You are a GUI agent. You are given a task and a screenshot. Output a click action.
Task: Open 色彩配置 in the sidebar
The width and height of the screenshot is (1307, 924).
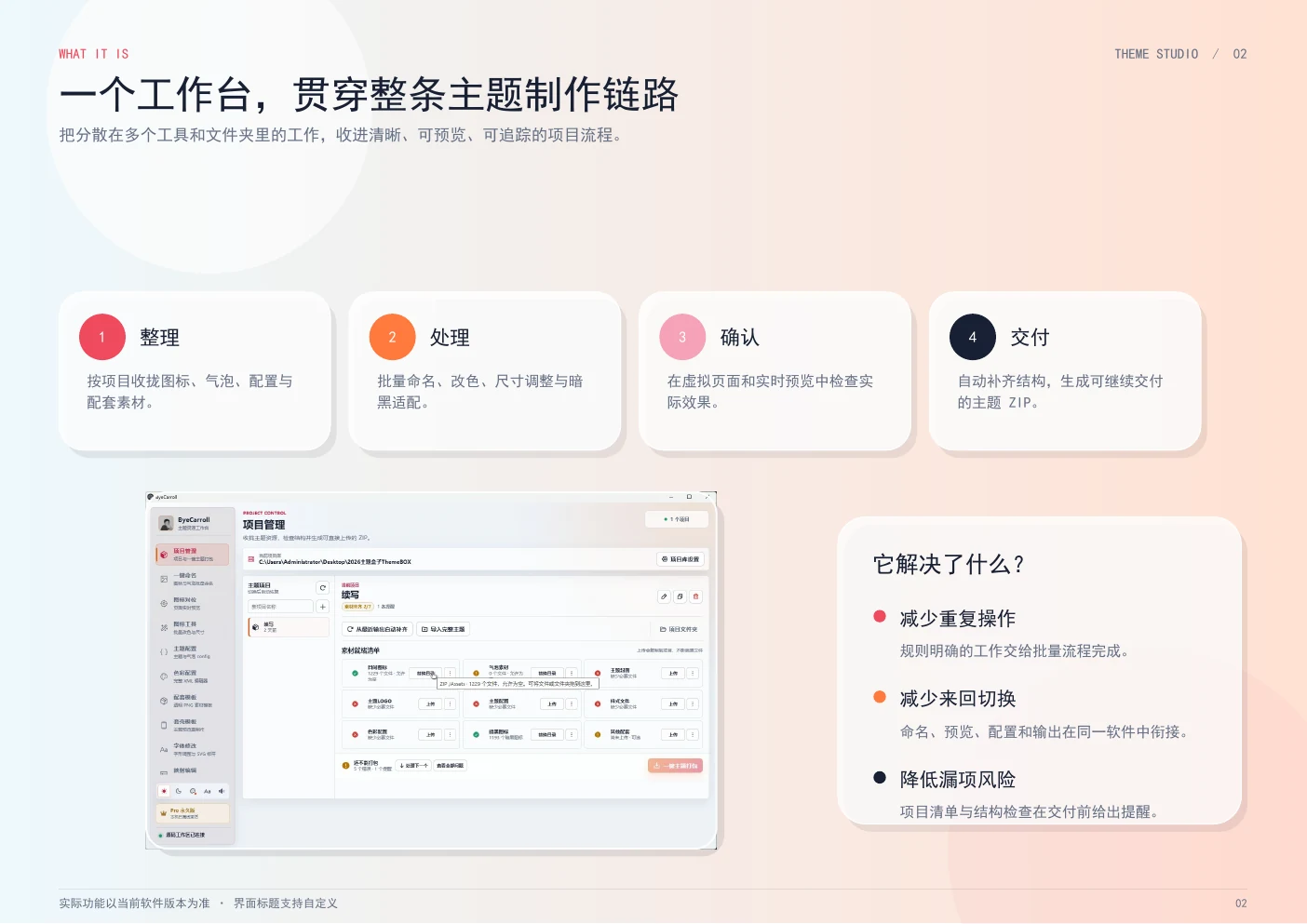pyautogui.click(x=192, y=676)
